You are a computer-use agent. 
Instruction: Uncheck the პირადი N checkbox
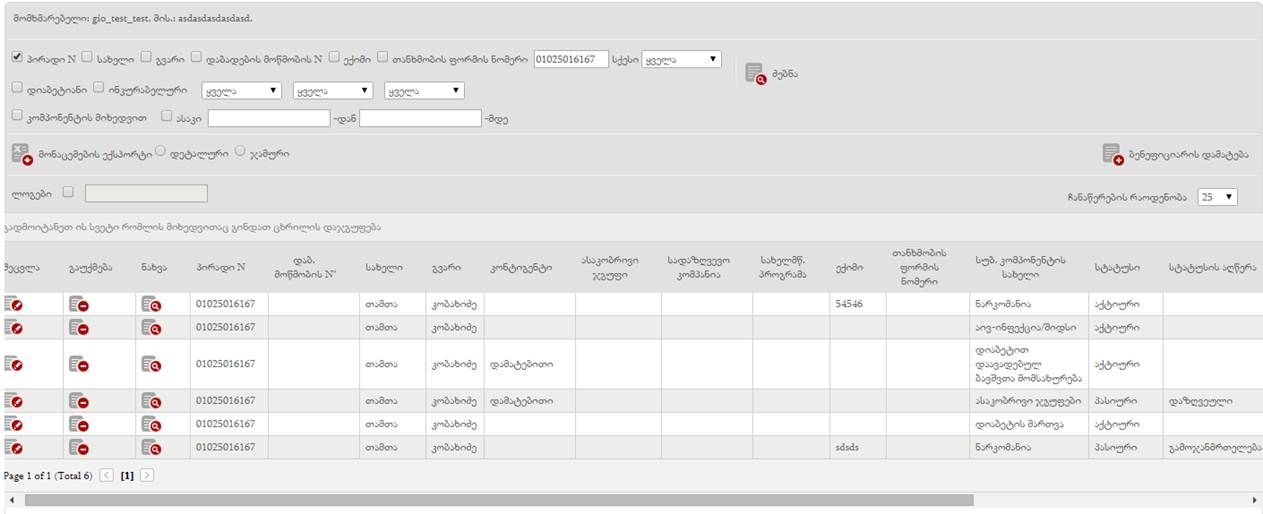coord(17,58)
